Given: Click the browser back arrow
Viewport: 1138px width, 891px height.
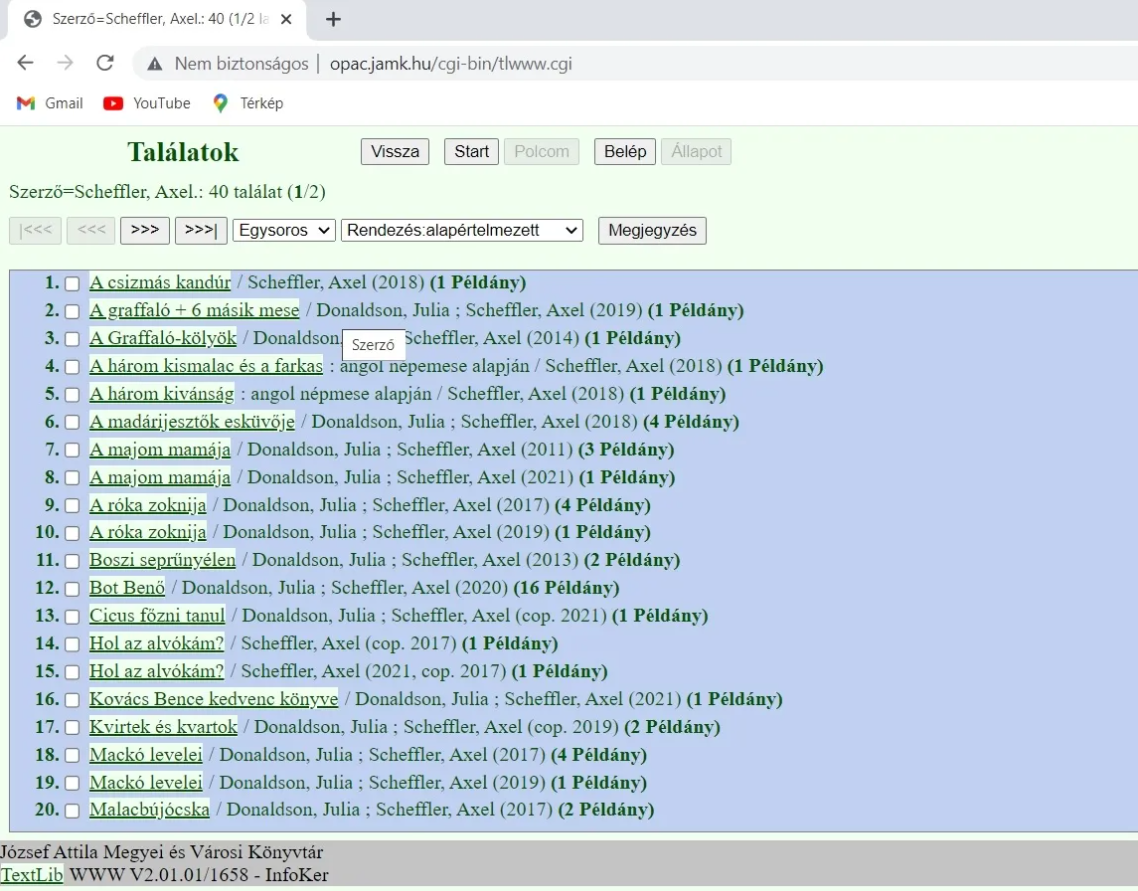Looking at the screenshot, I should (x=25, y=64).
